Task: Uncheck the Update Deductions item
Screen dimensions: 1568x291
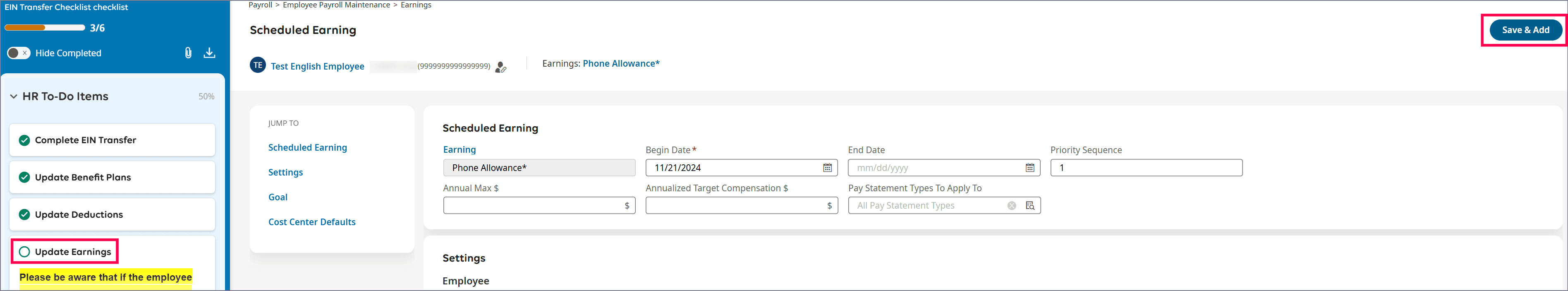Action: point(24,215)
